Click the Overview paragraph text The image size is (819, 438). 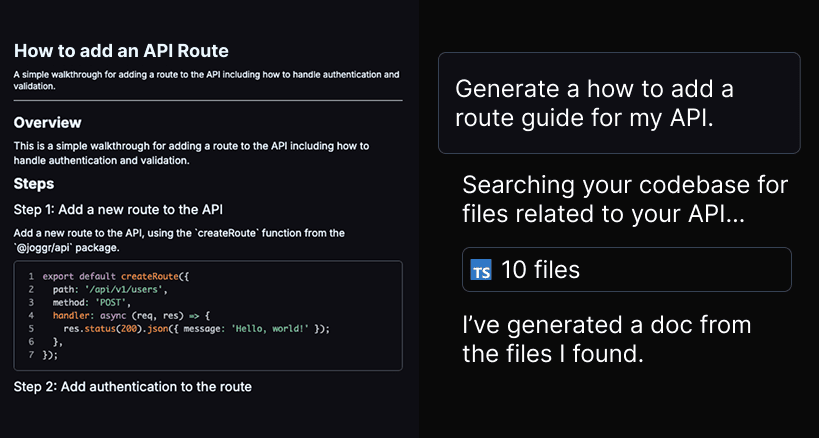click(191, 153)
